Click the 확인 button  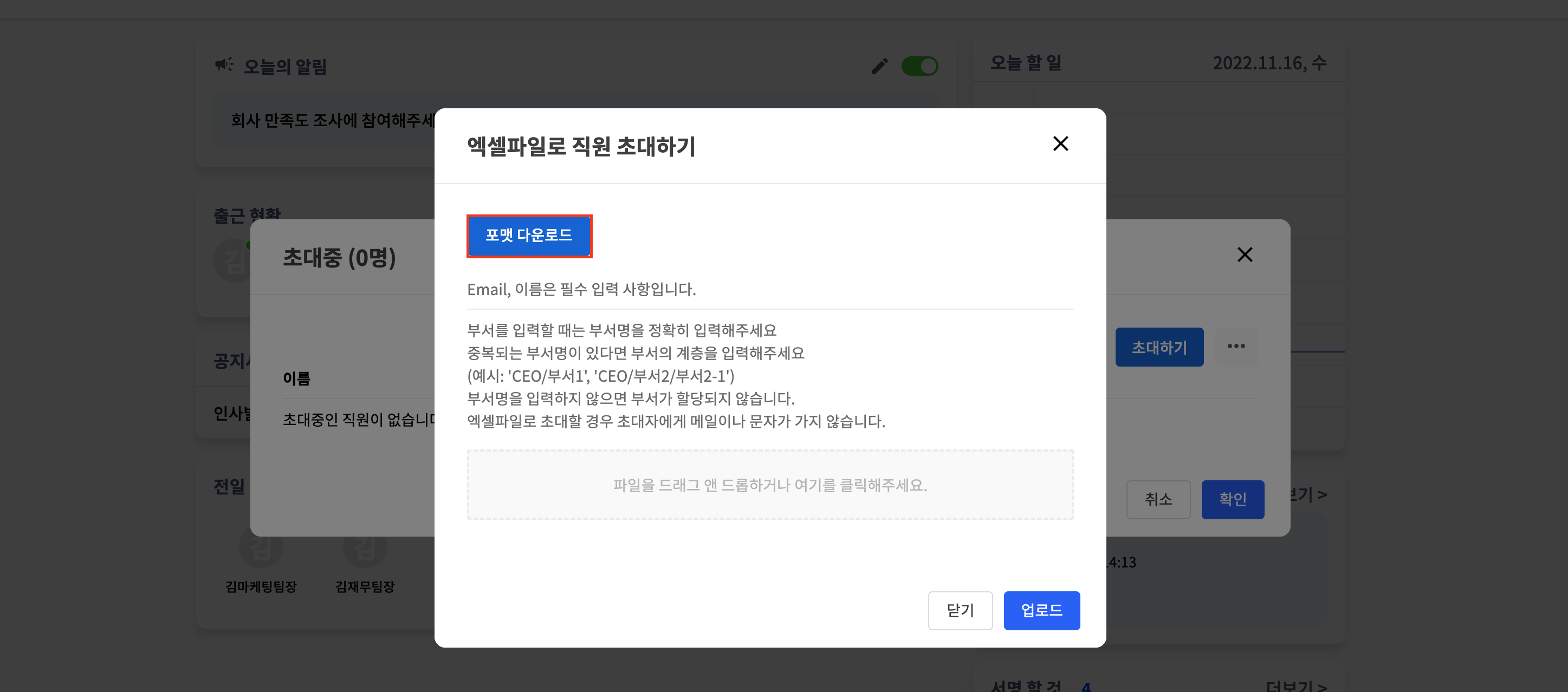click(x=1232, y=499)
